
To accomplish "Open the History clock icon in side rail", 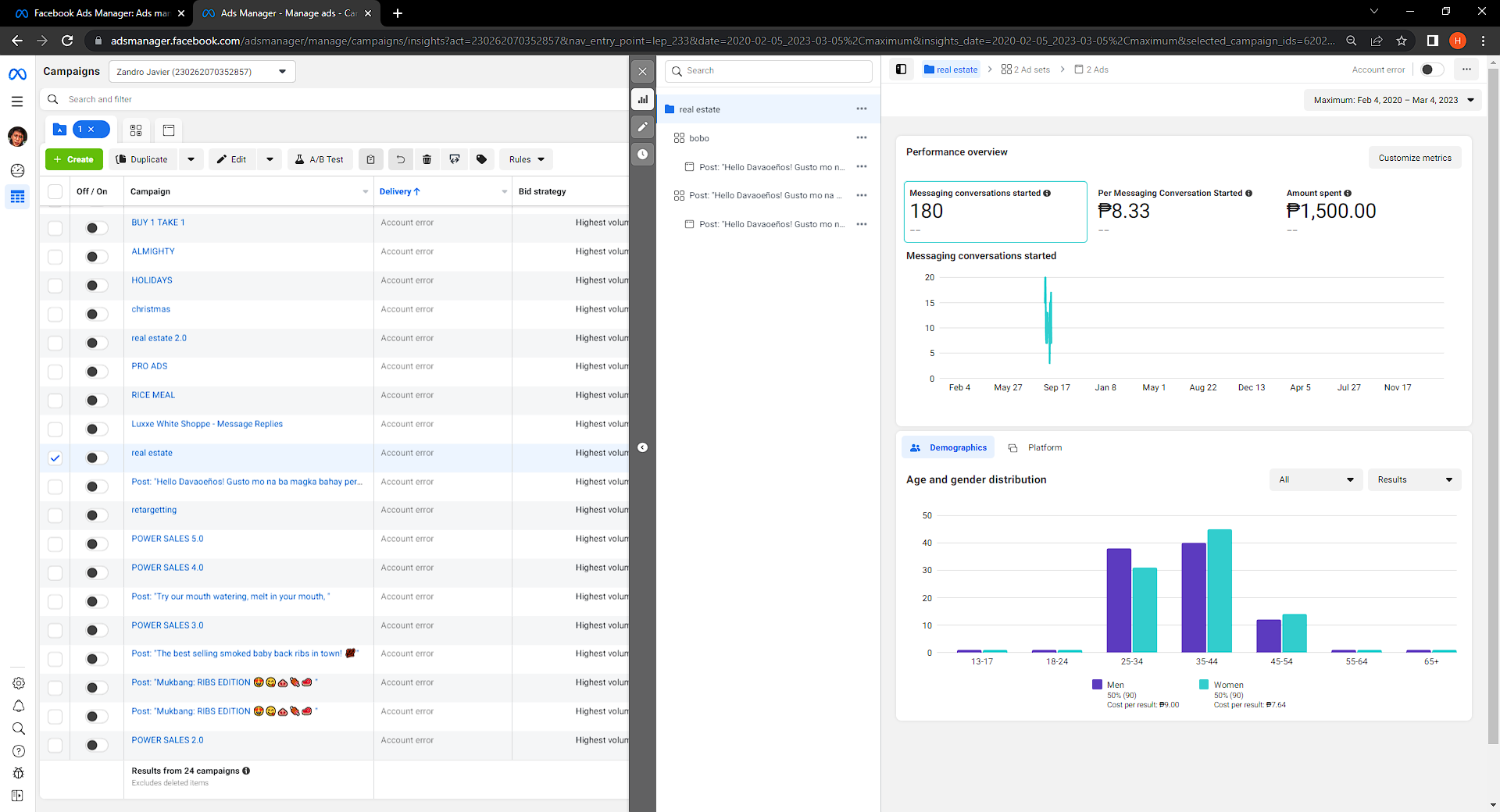I will [x=643, y=154].
